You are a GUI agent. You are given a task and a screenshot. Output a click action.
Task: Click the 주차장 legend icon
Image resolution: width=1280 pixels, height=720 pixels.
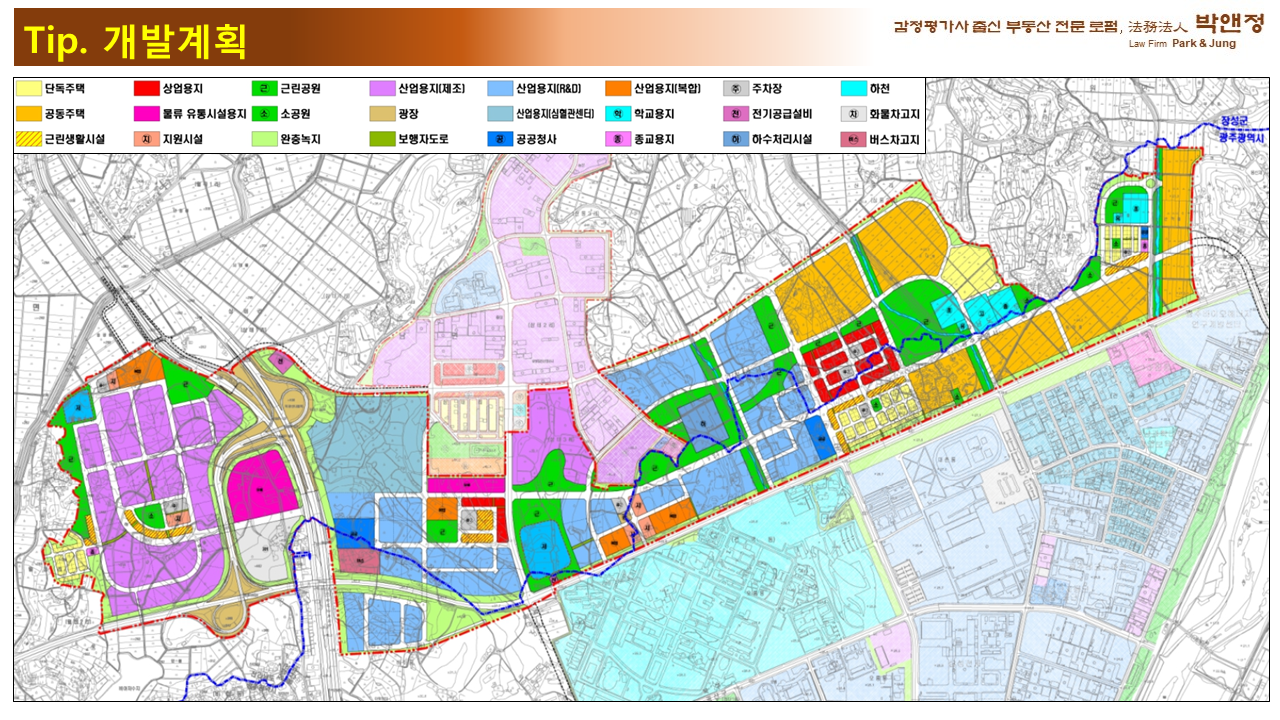736,89
